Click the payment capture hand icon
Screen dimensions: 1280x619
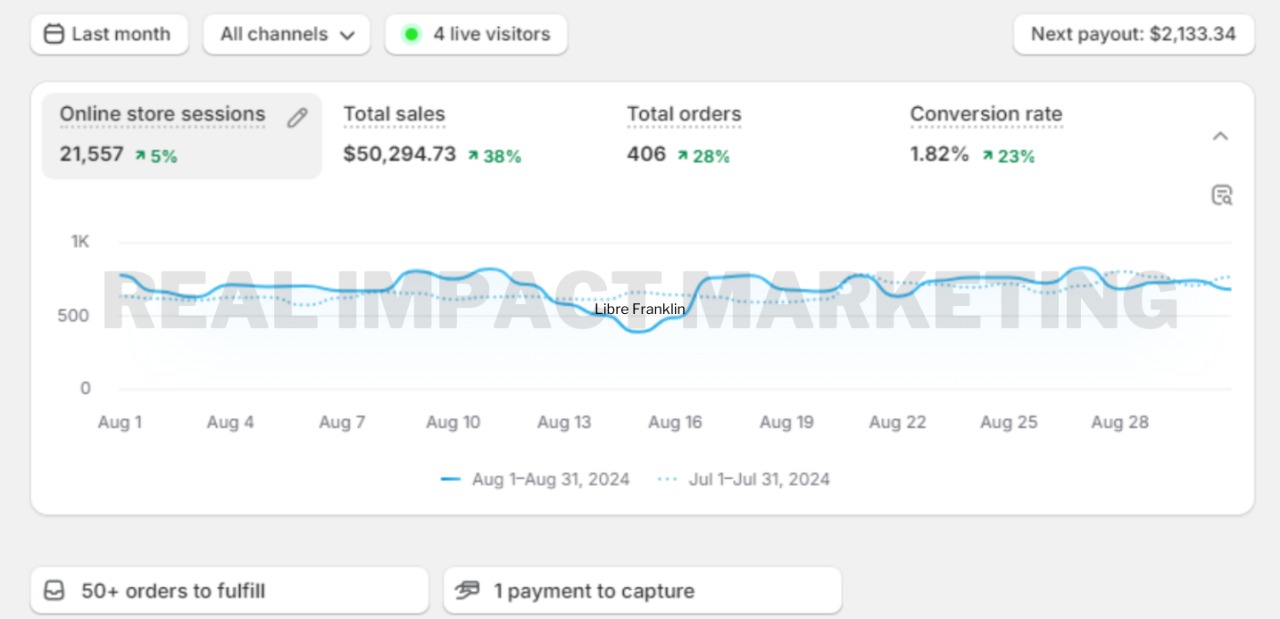point(467,591)
